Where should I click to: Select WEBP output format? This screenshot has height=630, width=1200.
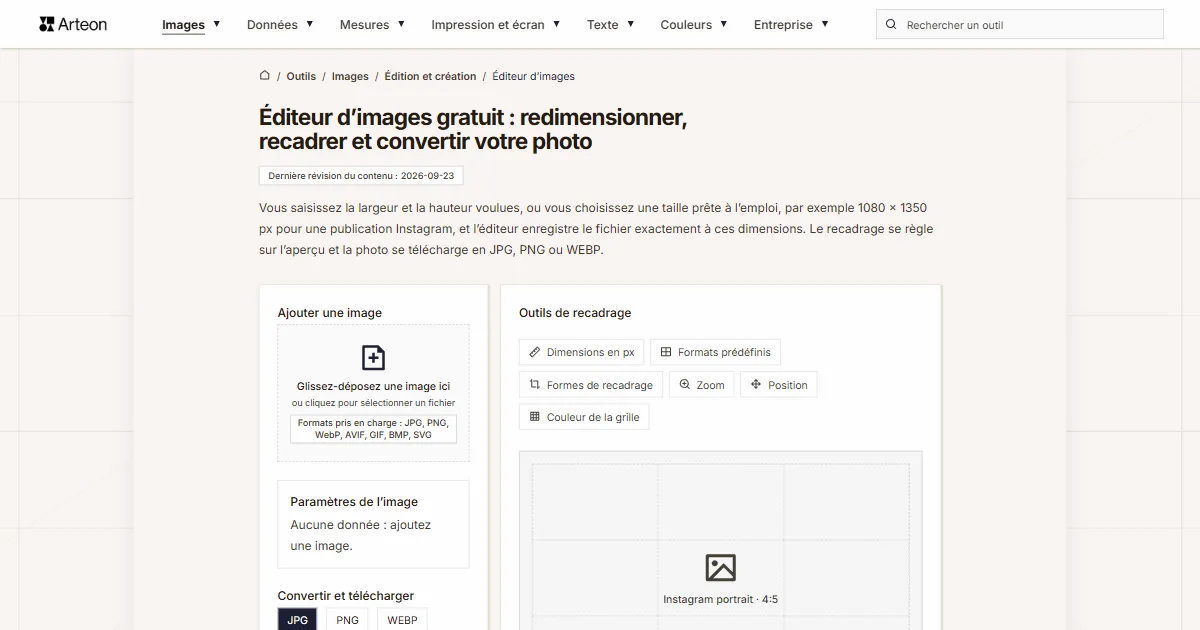click(402, 620)
